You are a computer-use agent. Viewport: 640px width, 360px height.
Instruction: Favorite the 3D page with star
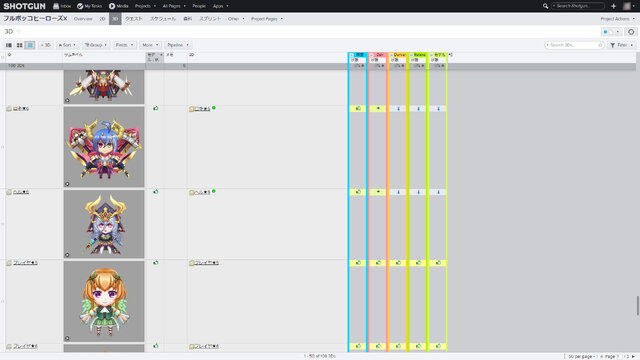point(19,32)
